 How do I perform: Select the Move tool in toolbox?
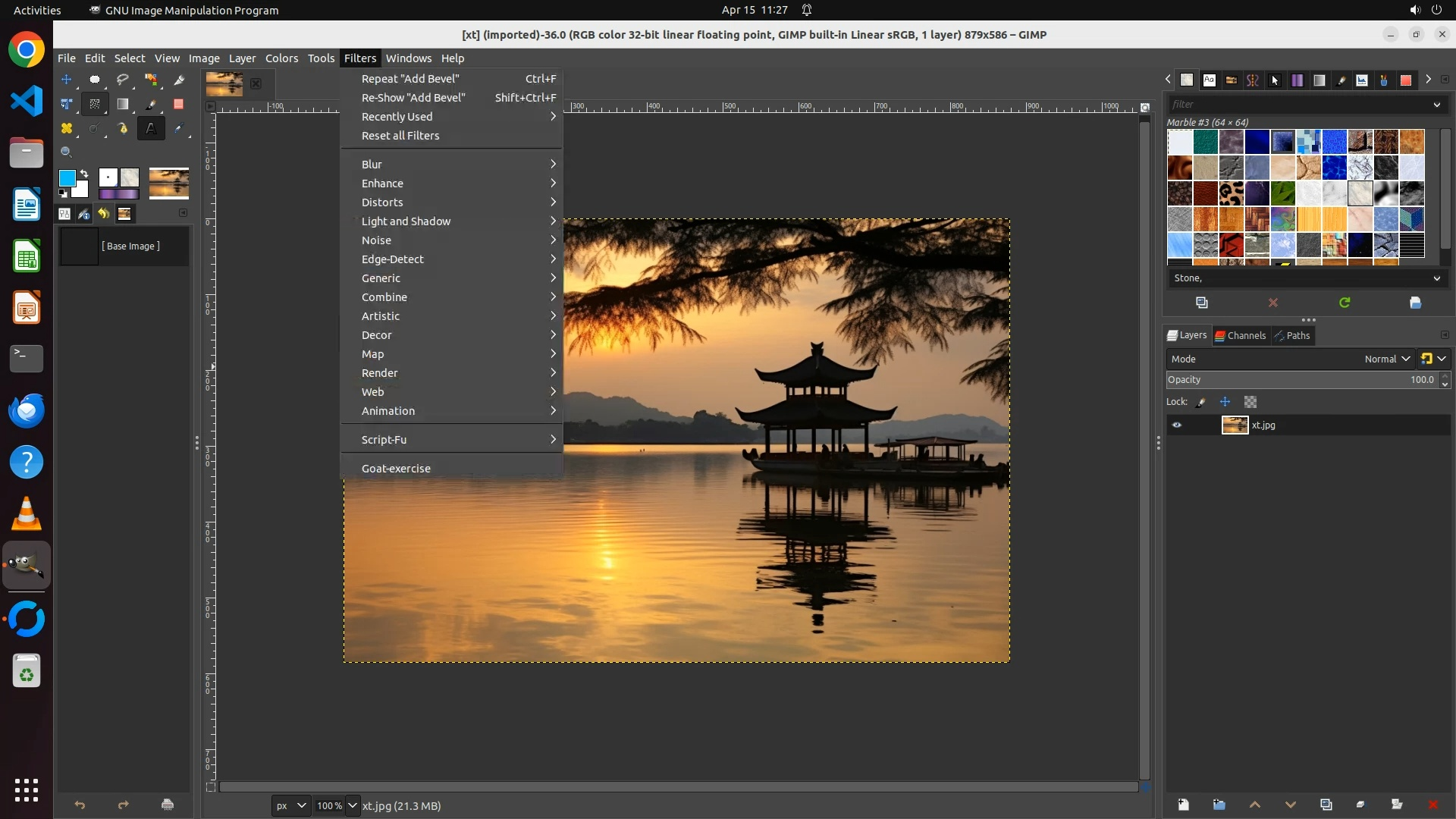67,80
